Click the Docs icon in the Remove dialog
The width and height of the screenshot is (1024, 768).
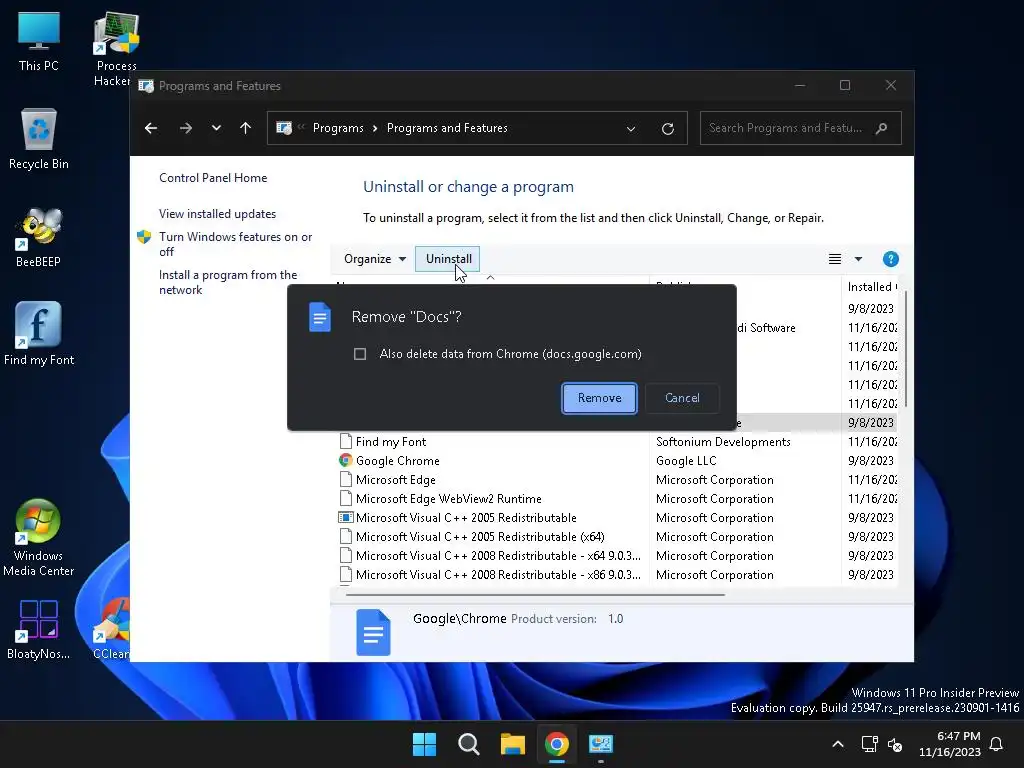click(x=319, y=317)
